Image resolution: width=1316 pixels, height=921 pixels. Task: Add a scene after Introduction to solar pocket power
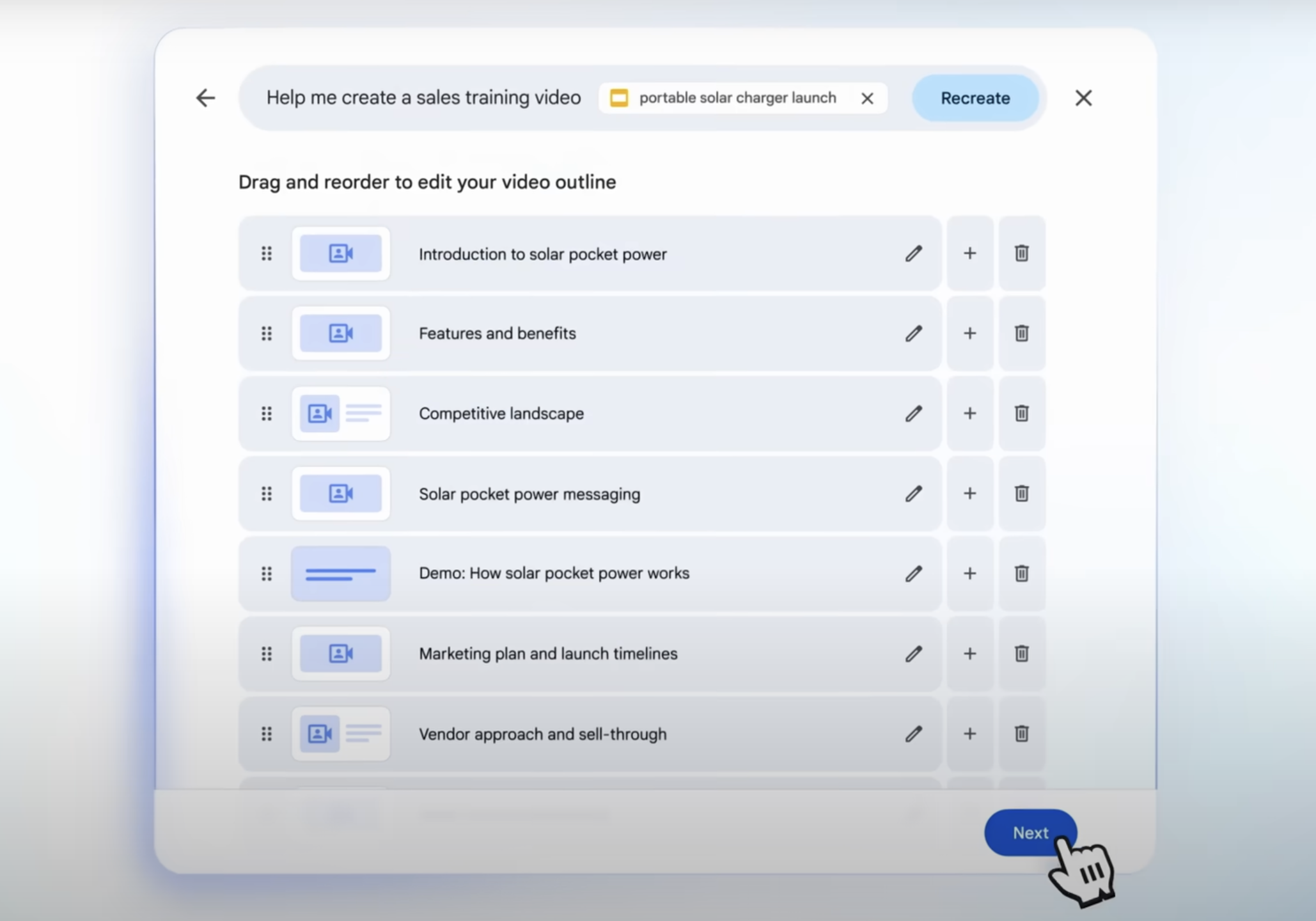tap(970, 253)
